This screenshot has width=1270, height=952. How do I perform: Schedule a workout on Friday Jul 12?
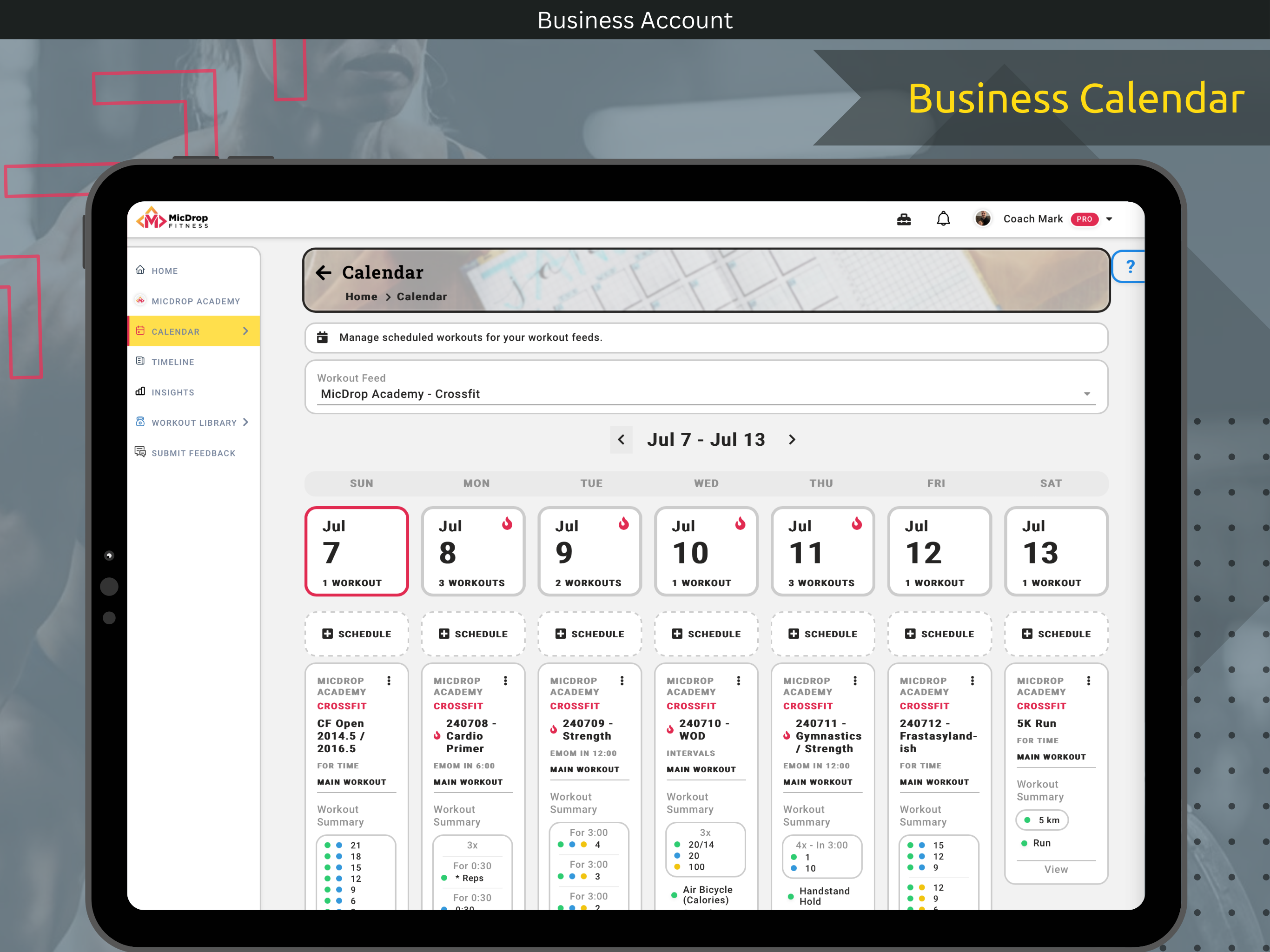939,634
